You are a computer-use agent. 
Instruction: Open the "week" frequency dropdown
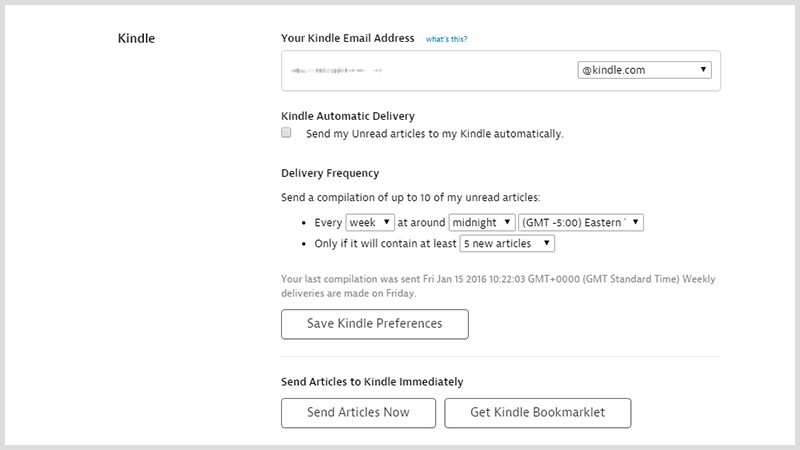pos(370,222)
